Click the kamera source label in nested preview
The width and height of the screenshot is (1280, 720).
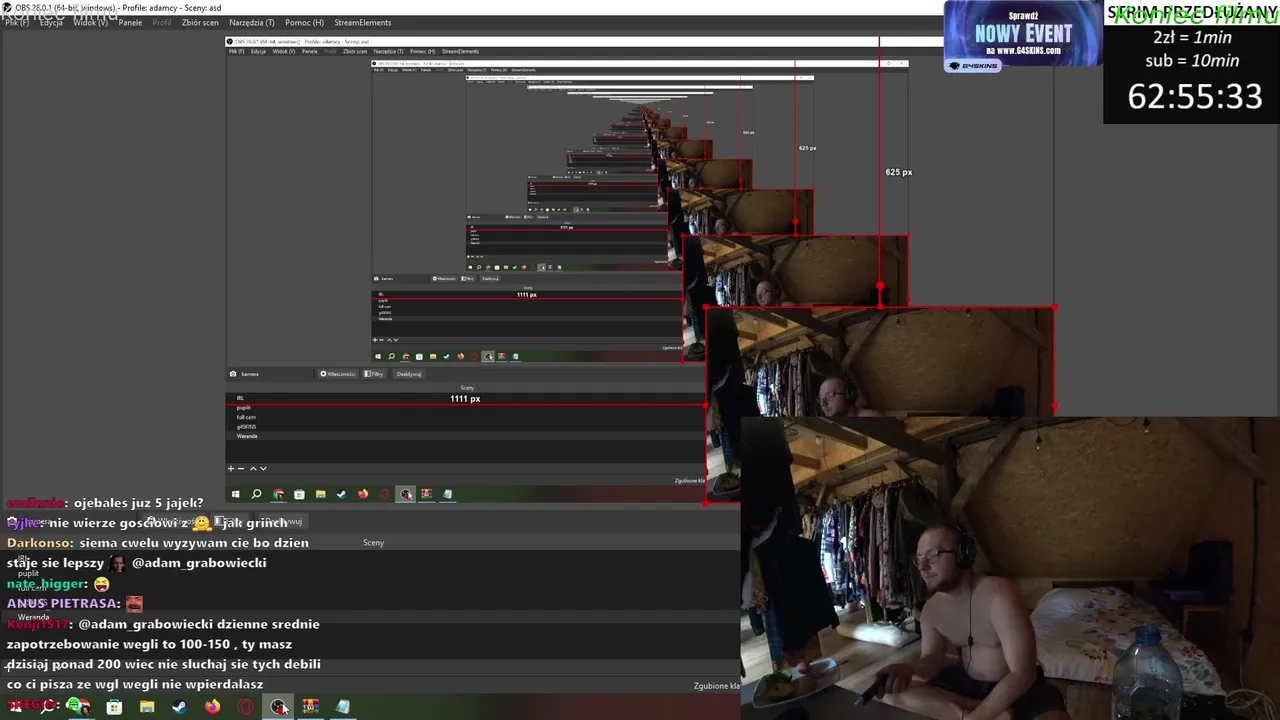coord(249,374)
